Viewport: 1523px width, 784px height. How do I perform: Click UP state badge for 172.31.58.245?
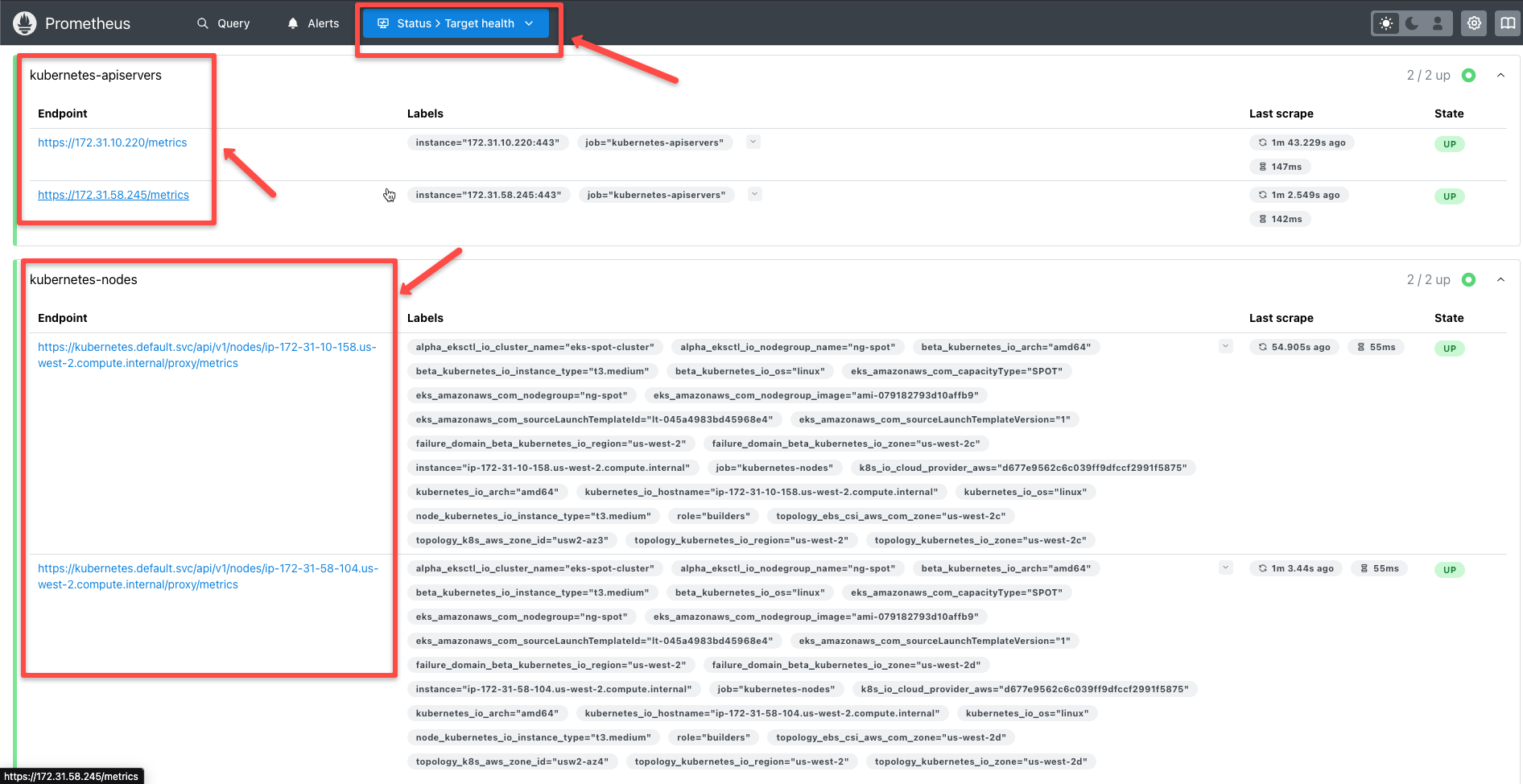(1450, 196)
